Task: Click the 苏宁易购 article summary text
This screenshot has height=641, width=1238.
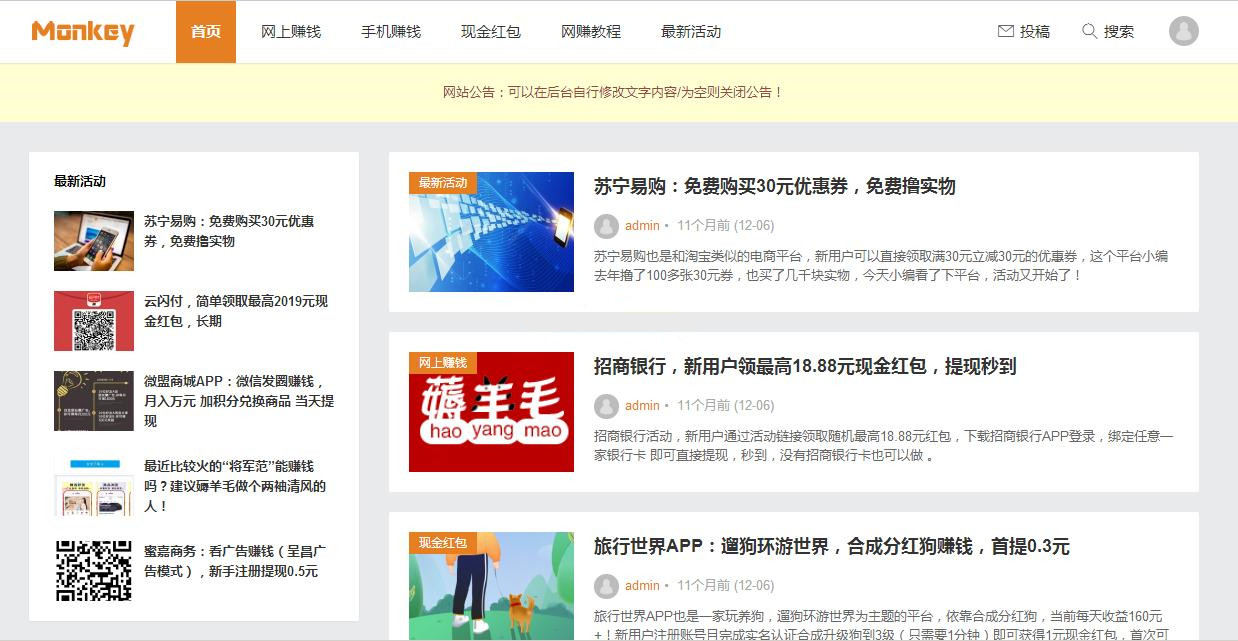Action: point(881,265)
